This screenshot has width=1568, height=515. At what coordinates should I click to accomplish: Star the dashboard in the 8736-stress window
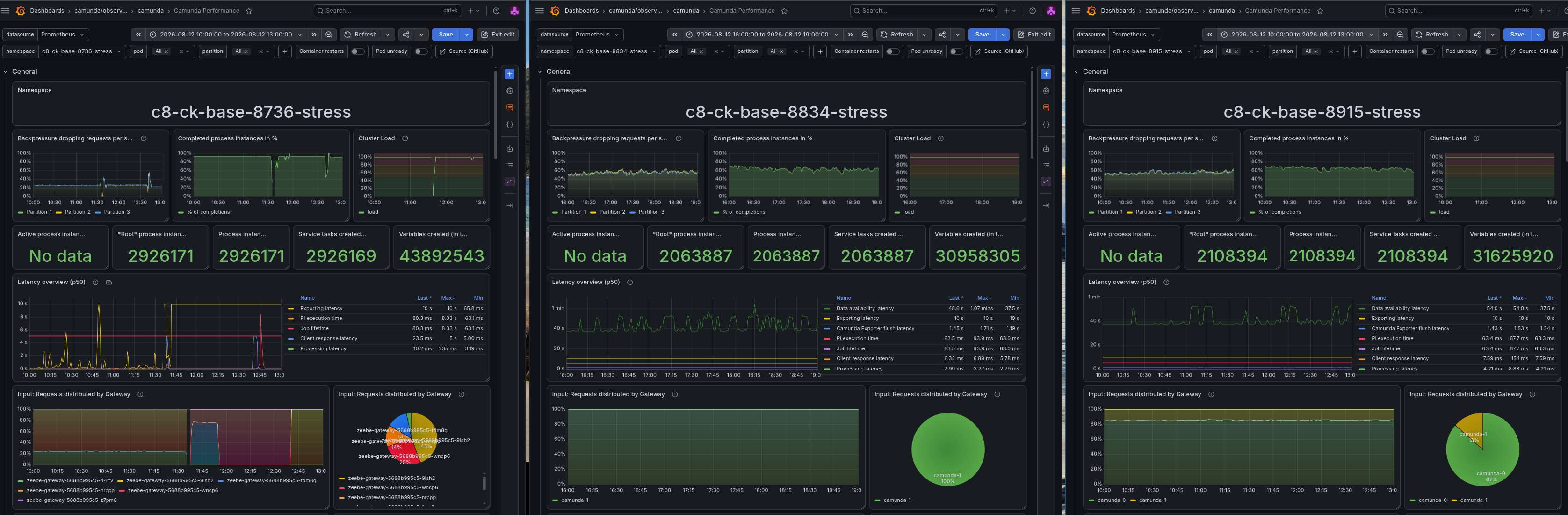(248, 10)
